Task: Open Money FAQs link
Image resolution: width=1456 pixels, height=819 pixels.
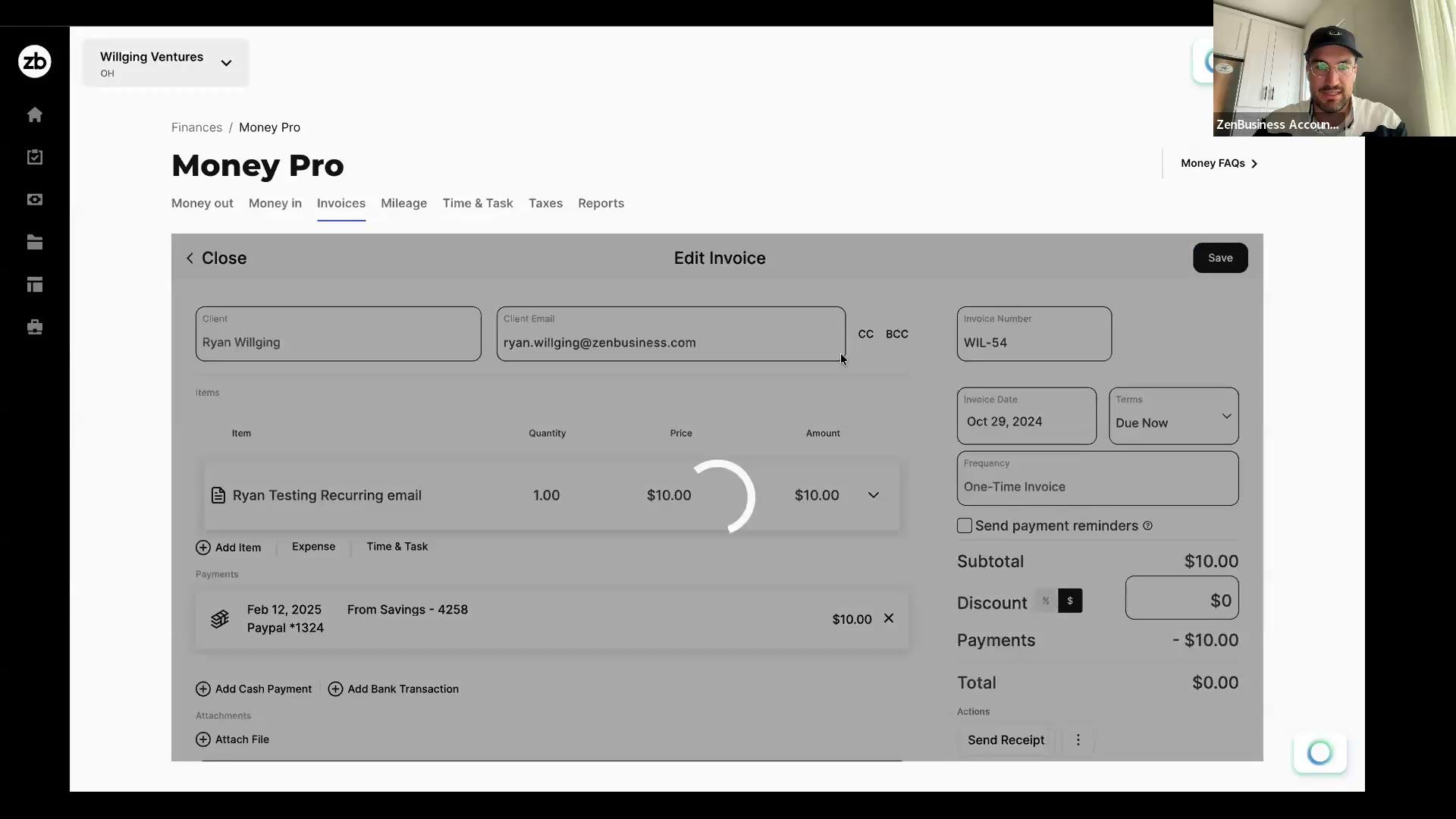Action: pyautogui.click(x=1219, y=163)
